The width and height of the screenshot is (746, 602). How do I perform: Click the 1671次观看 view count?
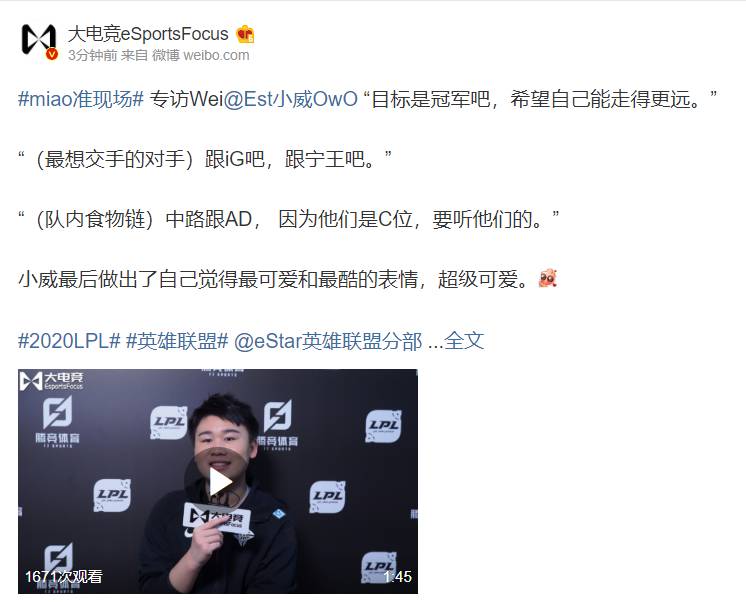pyautogui.click(x=64, y=577)
